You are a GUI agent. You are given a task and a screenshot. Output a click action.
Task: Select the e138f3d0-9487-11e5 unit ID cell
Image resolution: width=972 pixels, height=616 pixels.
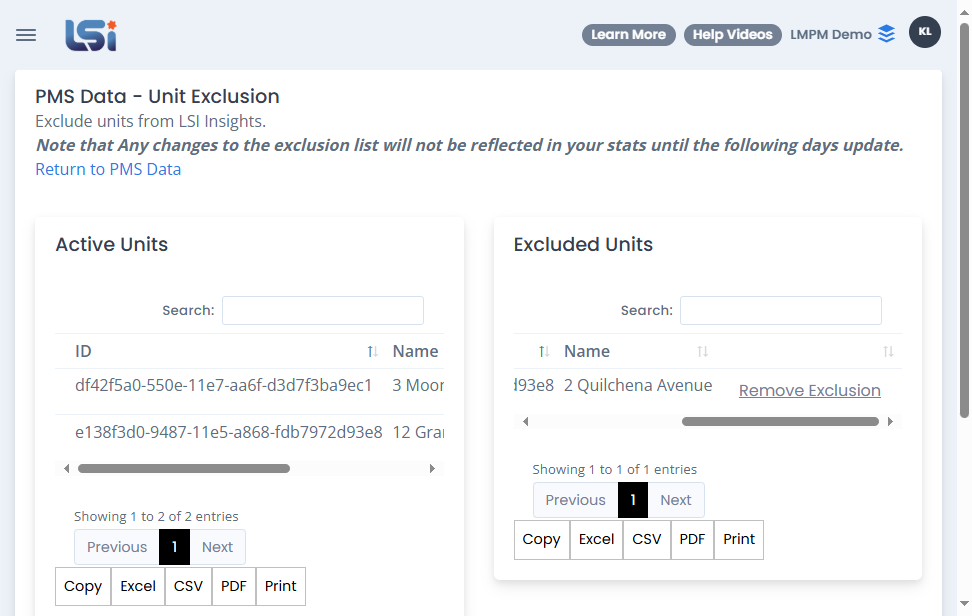click(x=229, y=432)
